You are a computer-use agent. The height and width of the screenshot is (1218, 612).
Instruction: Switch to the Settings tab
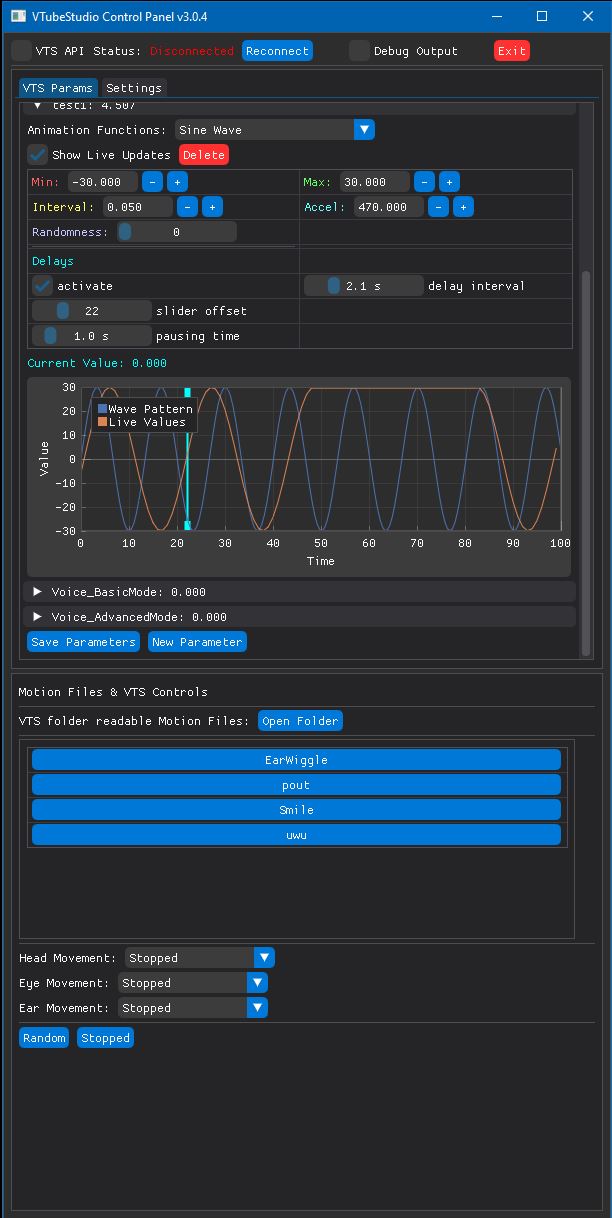pyautogui.click(x=134, y=88)
